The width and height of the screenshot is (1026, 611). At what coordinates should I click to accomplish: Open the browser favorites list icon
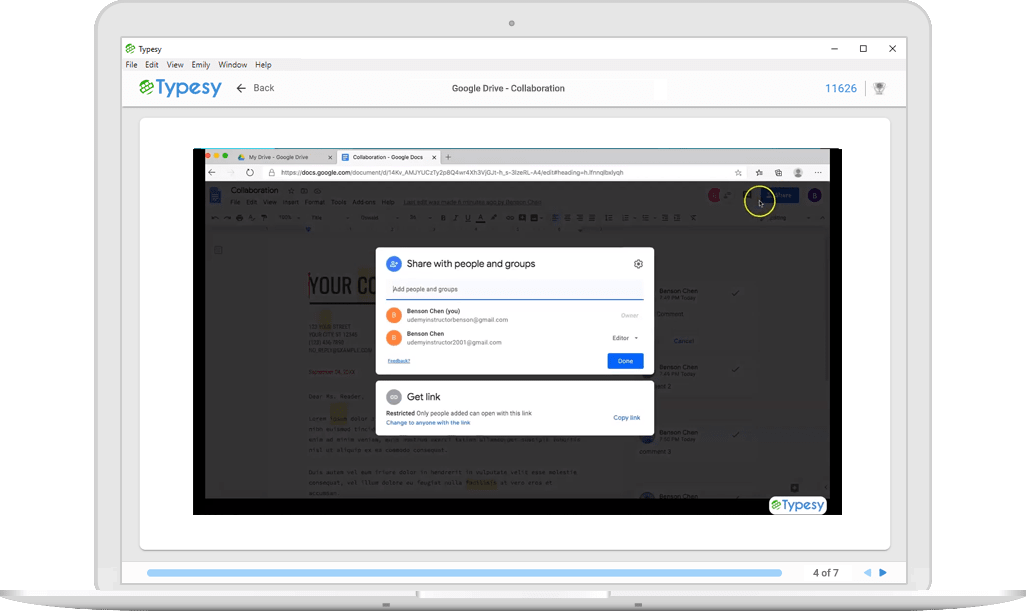pos(759,173)
